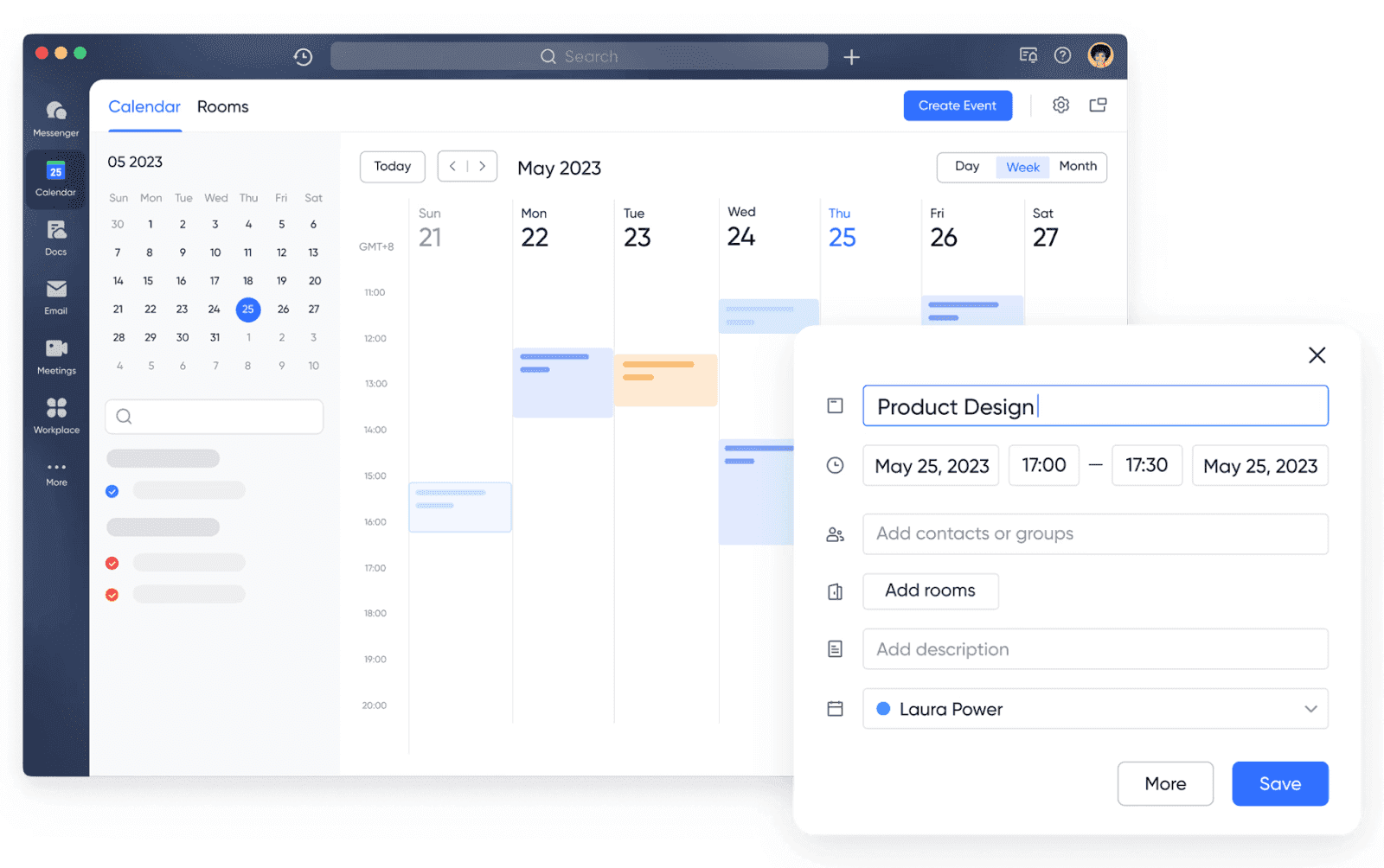Uncheck the second red calendar checkbox
The width and height of the screenshot is (1384, 868).
coord(112,594)
